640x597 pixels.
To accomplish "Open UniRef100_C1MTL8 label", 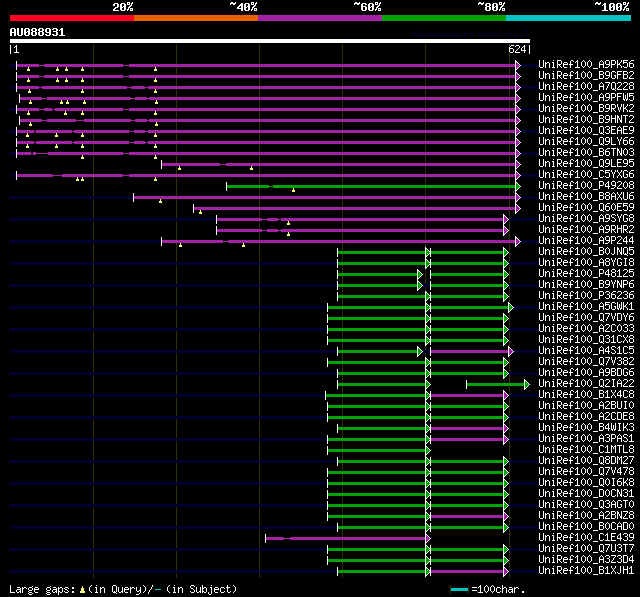I will (586, 450).
